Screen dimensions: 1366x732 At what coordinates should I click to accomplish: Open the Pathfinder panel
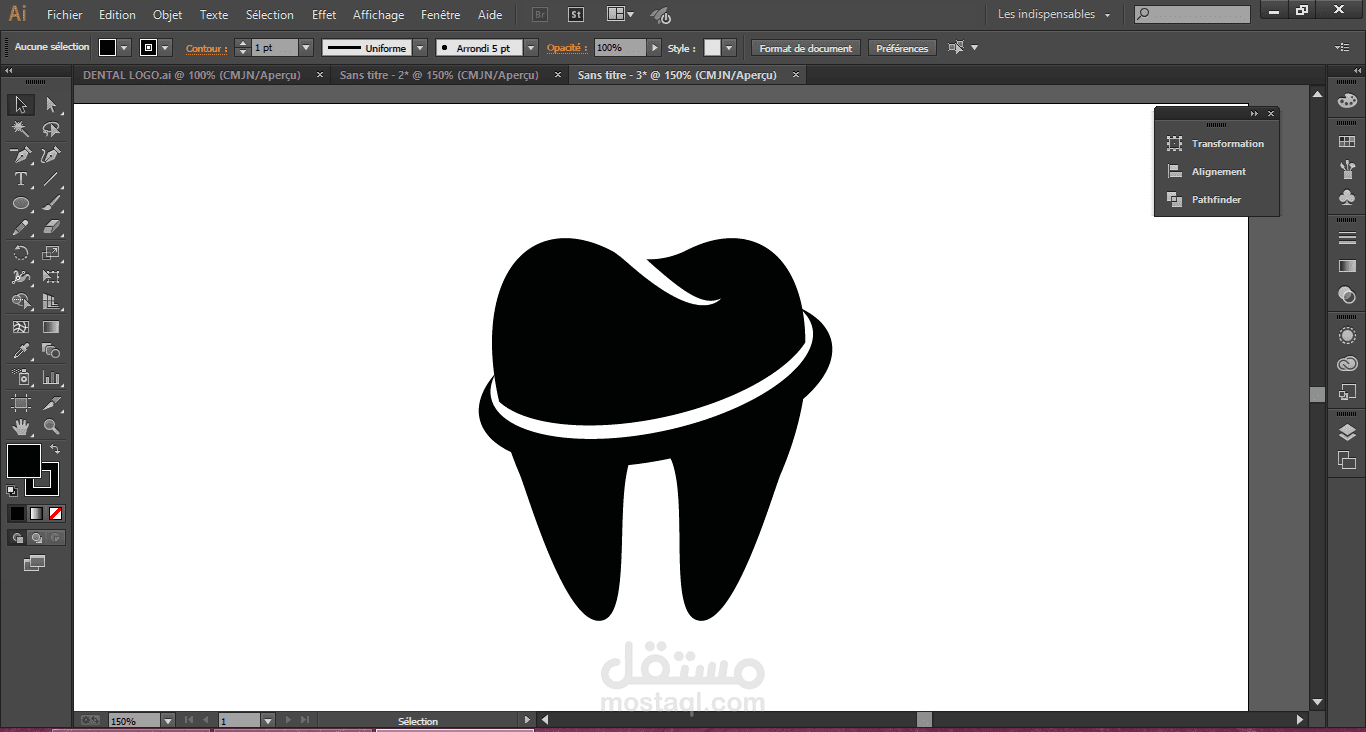1216,200
